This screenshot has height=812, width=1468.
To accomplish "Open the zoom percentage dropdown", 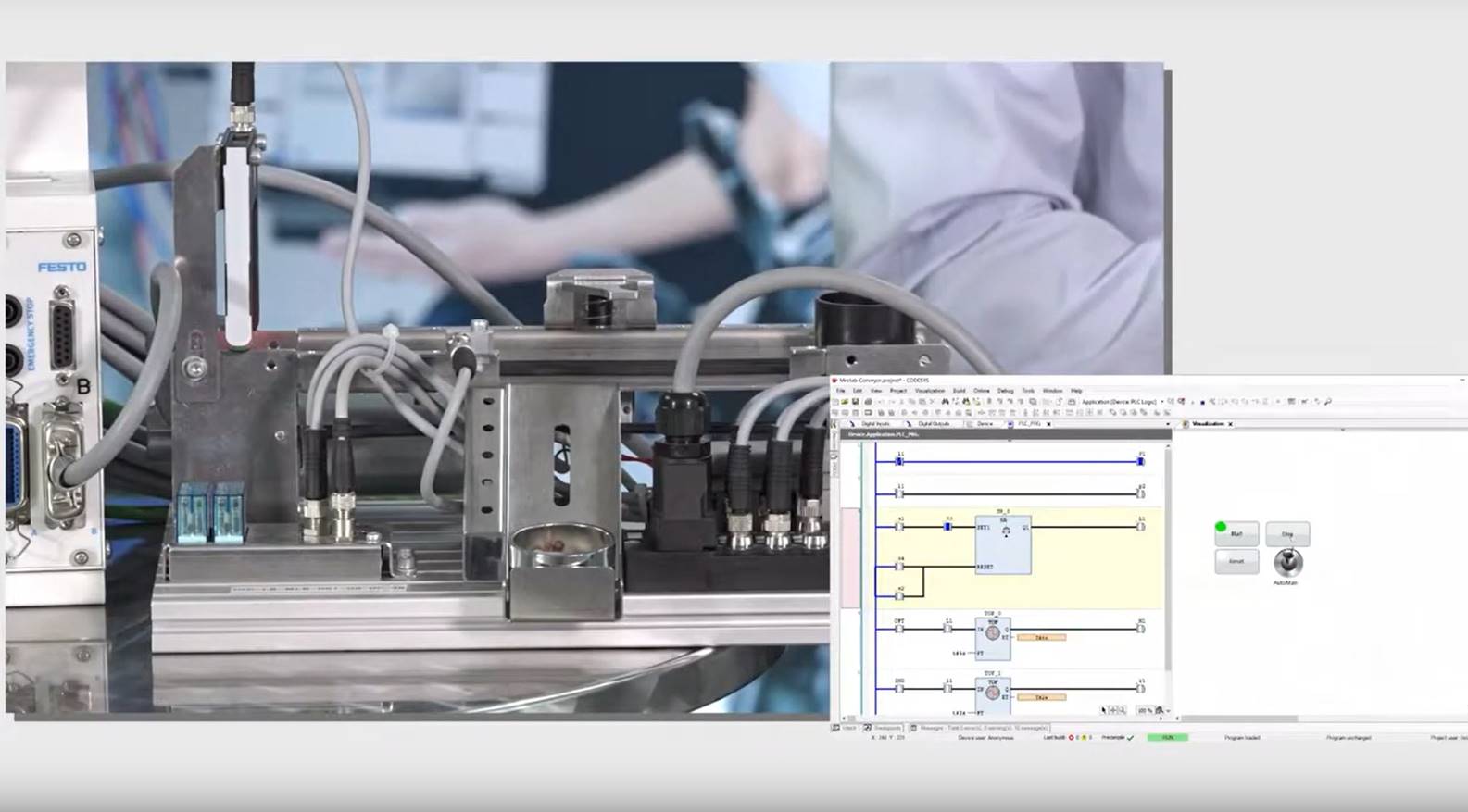I will 1168,711.
